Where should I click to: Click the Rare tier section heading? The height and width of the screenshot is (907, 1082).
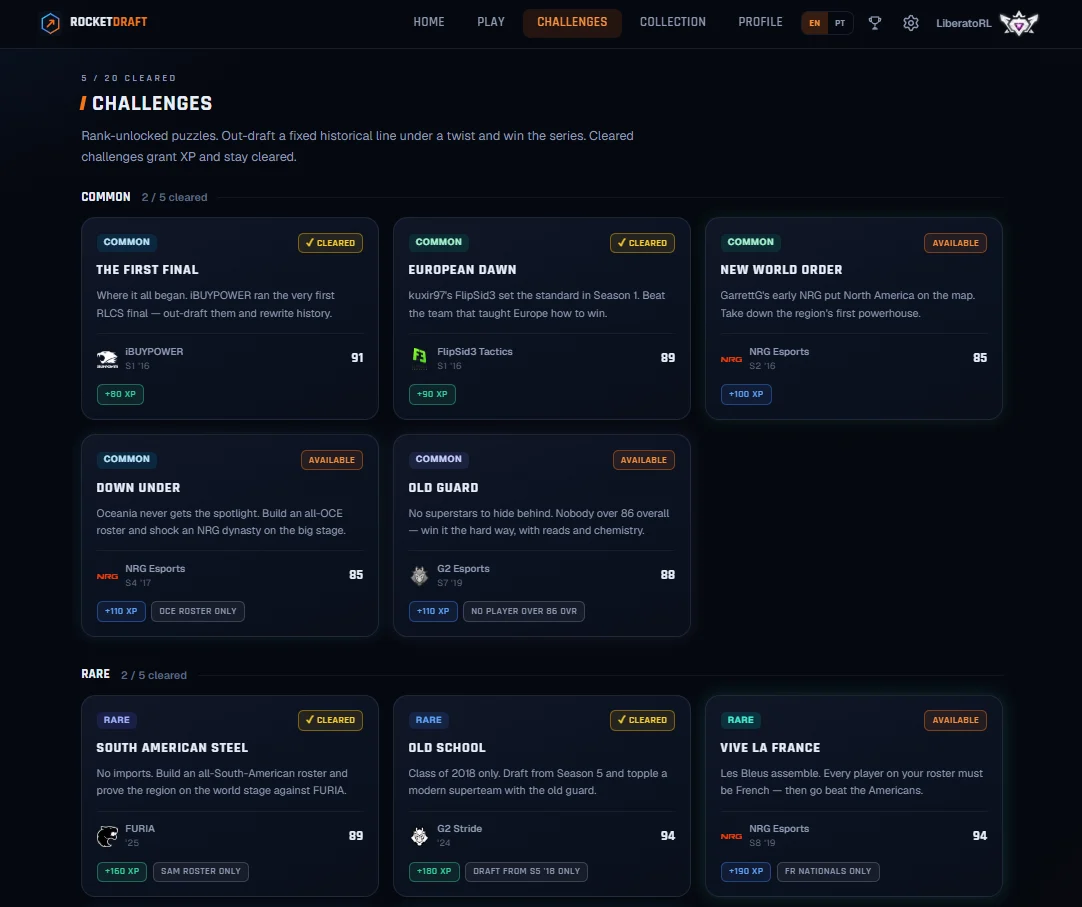[x=95, y=674]
